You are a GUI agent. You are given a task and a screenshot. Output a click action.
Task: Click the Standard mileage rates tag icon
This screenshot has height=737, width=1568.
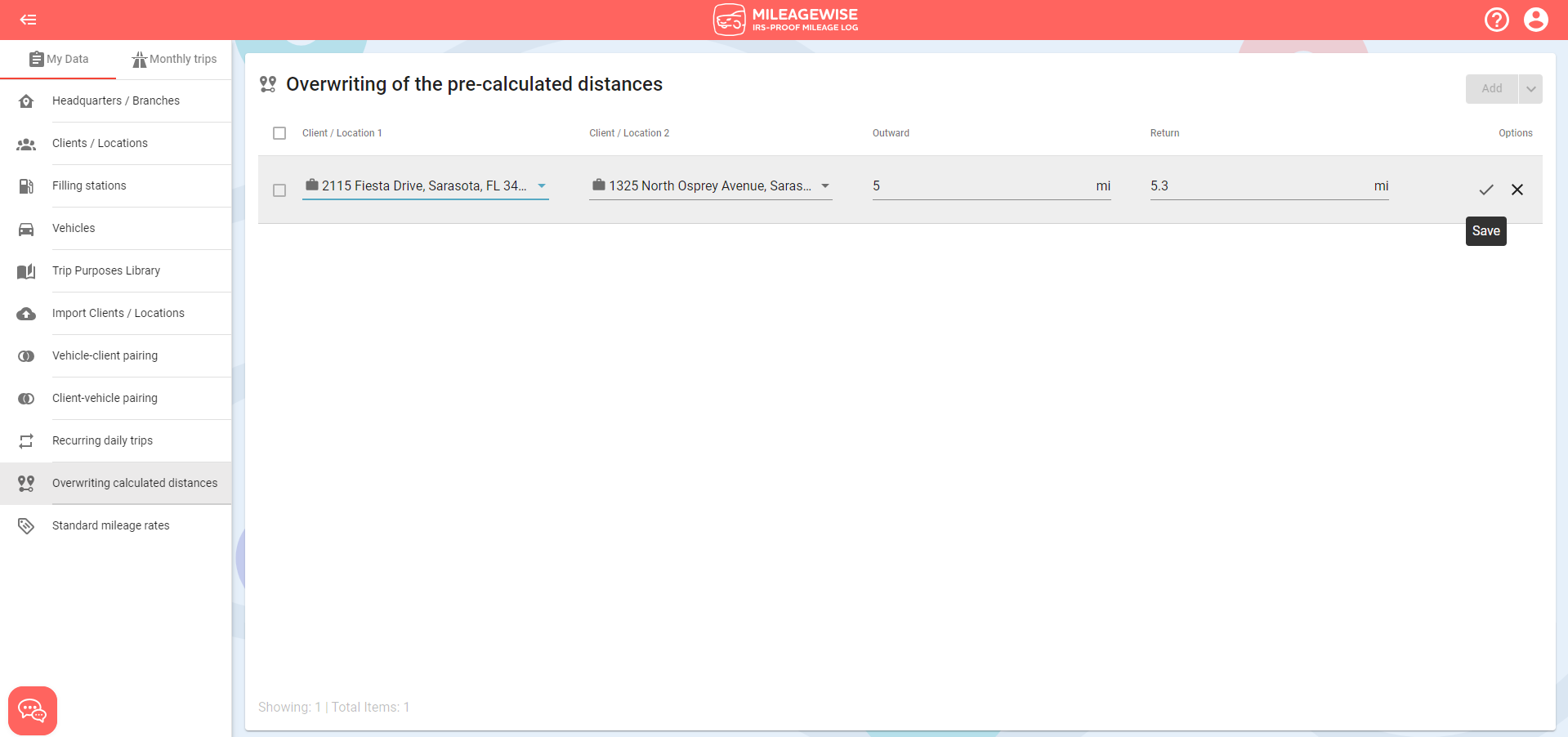[x=26, y=526]
